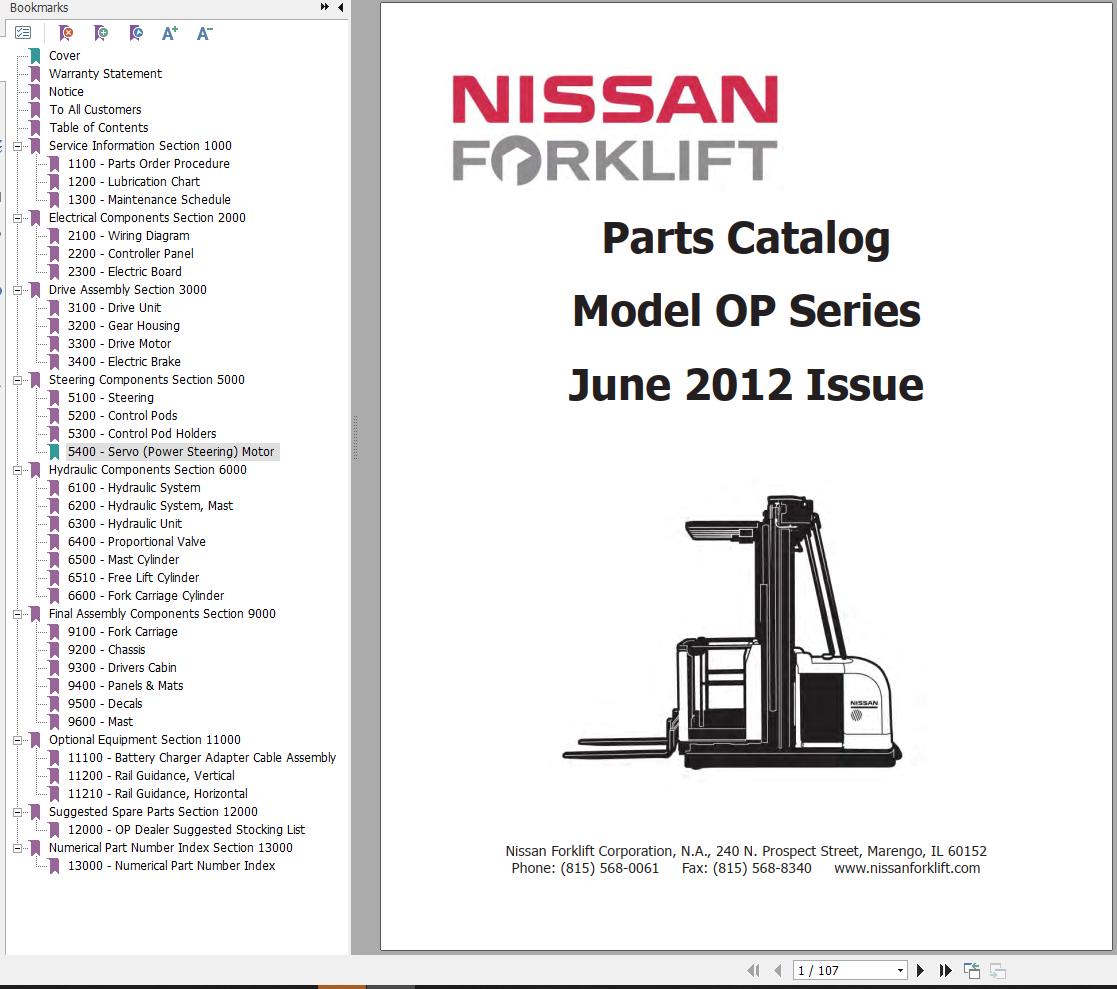The image size is (1117, 989).
Task: Go to 5100 - Steering bookmark
Action: click(x=110, y=398)
